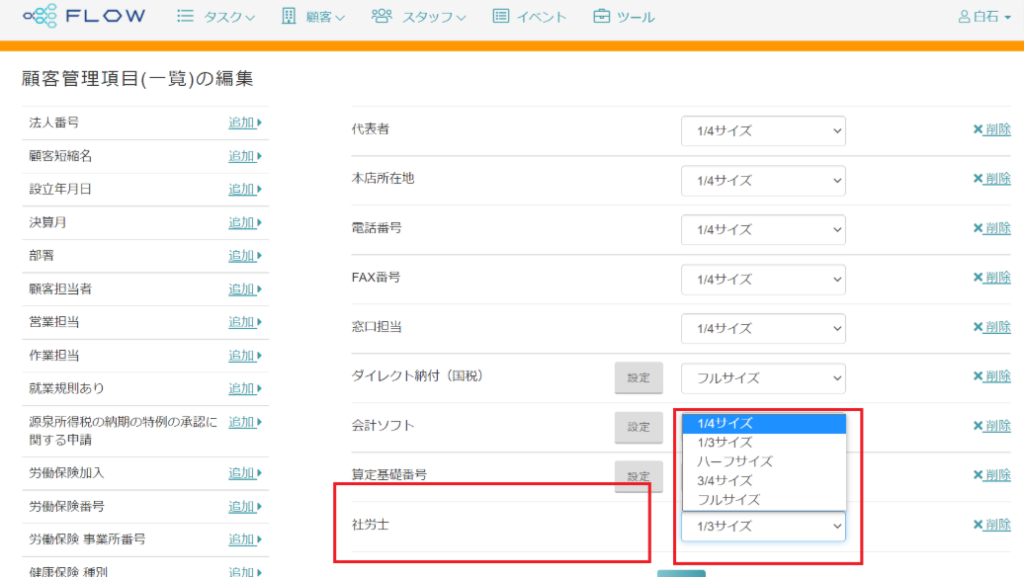Open size dropdown for 本店所在地
This screenshot has width=1024, height=577.
pos(763,180)
